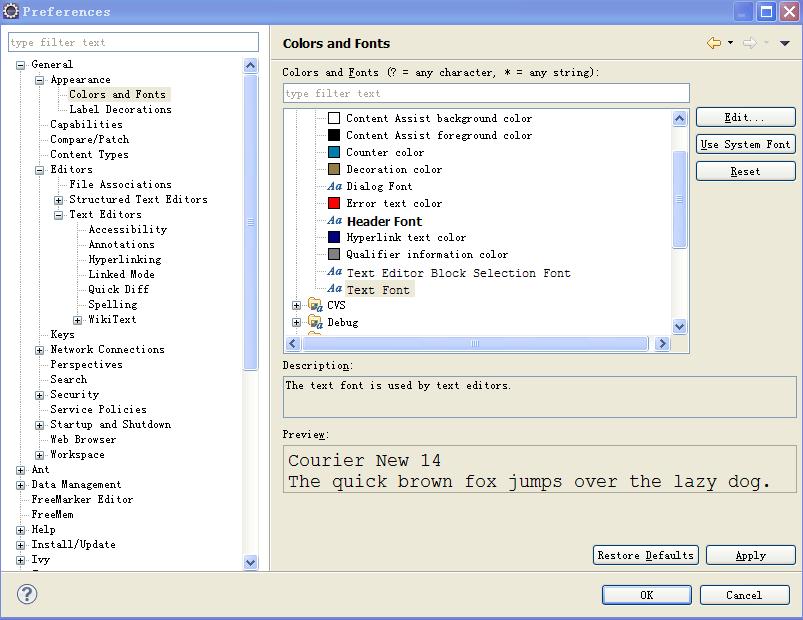The image size is (803, 620).
Task: Click the back navigation arrow icon
Action: [713, 43]
